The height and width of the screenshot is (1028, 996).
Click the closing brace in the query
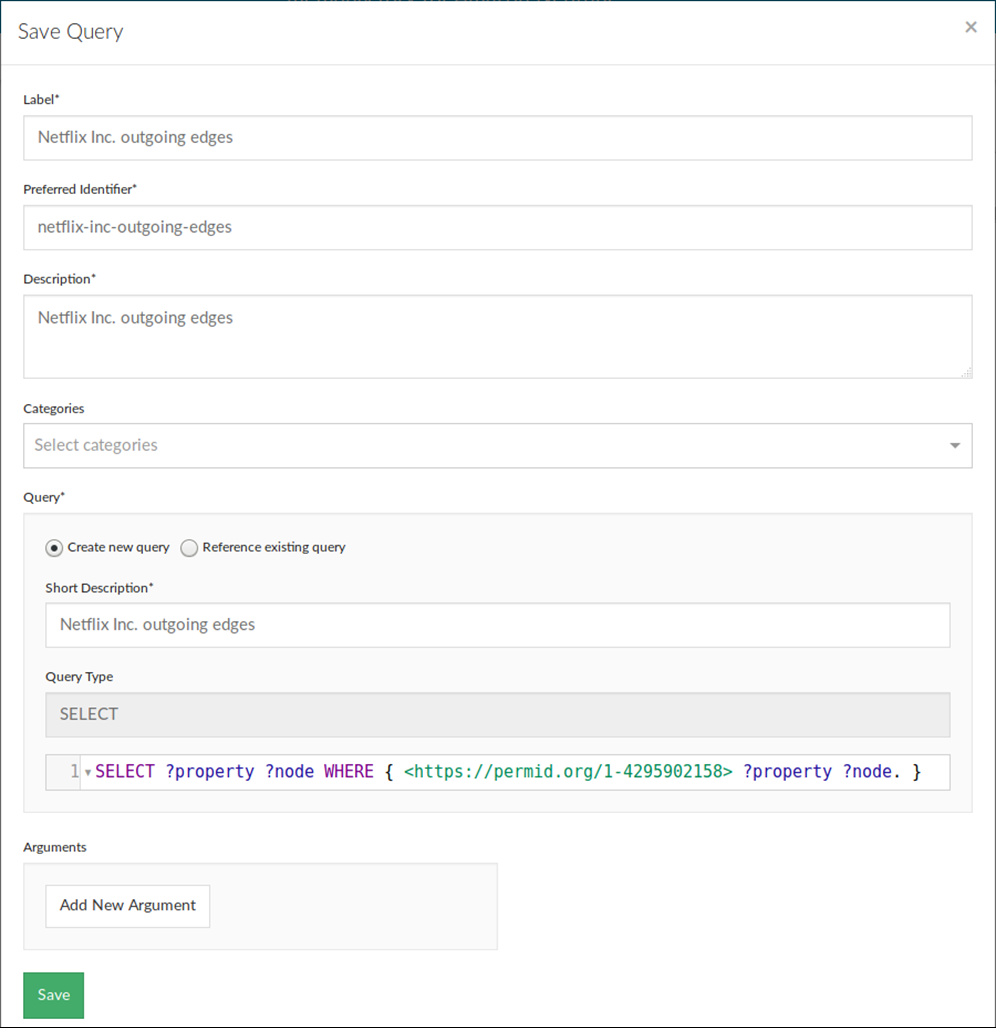tap(917, 772)
